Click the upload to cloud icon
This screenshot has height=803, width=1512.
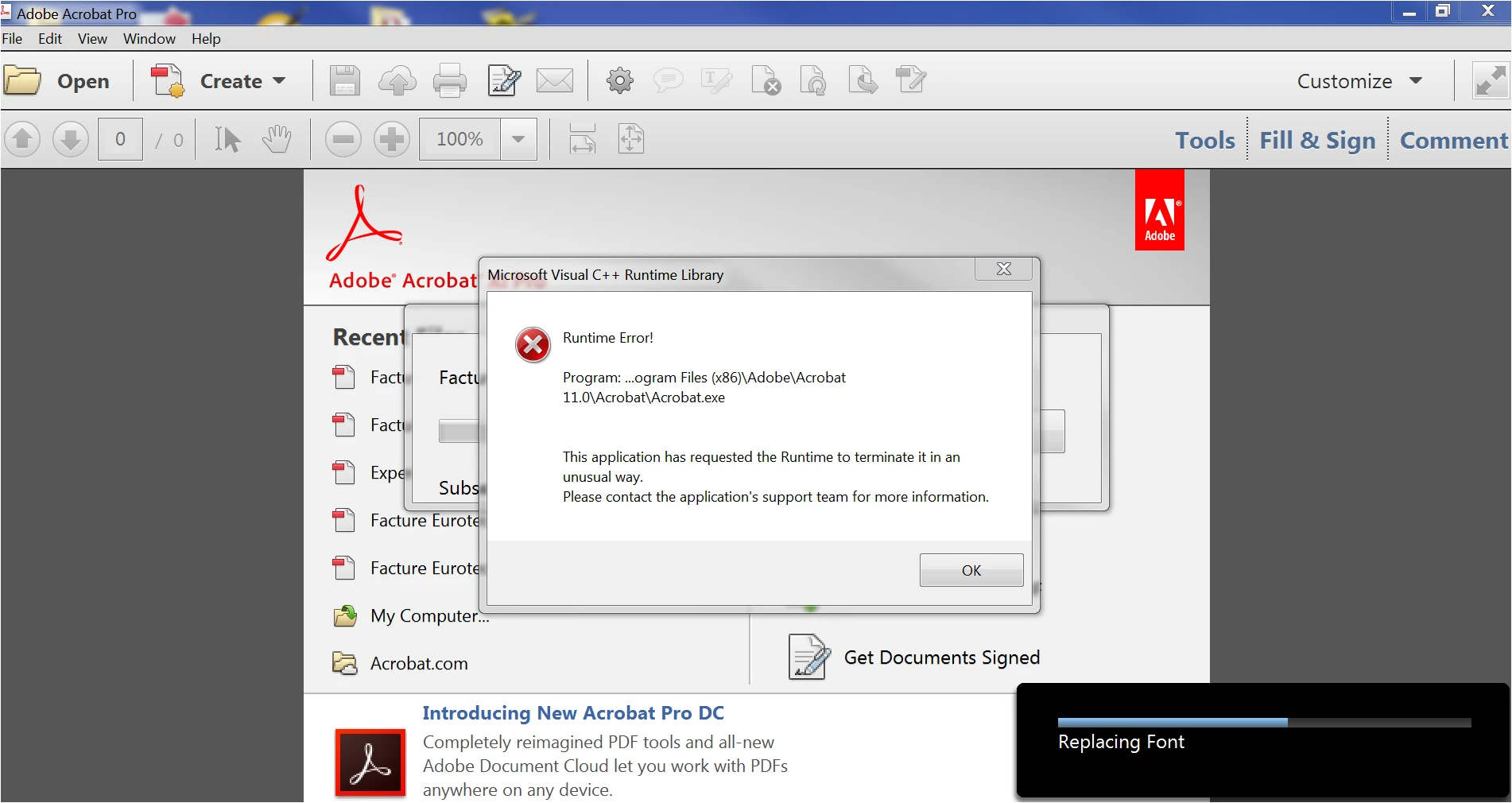tap(397, 80)
